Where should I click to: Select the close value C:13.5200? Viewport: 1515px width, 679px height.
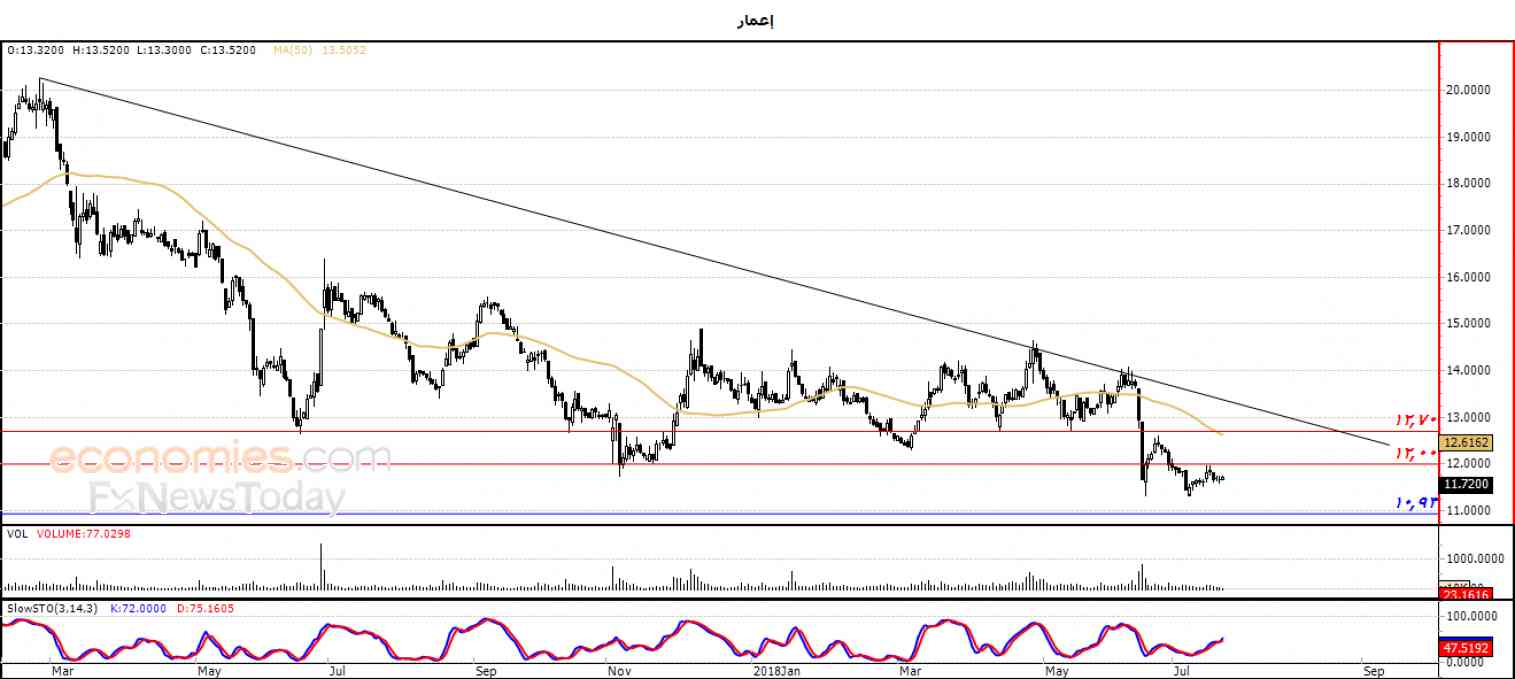tap(228, 49)
